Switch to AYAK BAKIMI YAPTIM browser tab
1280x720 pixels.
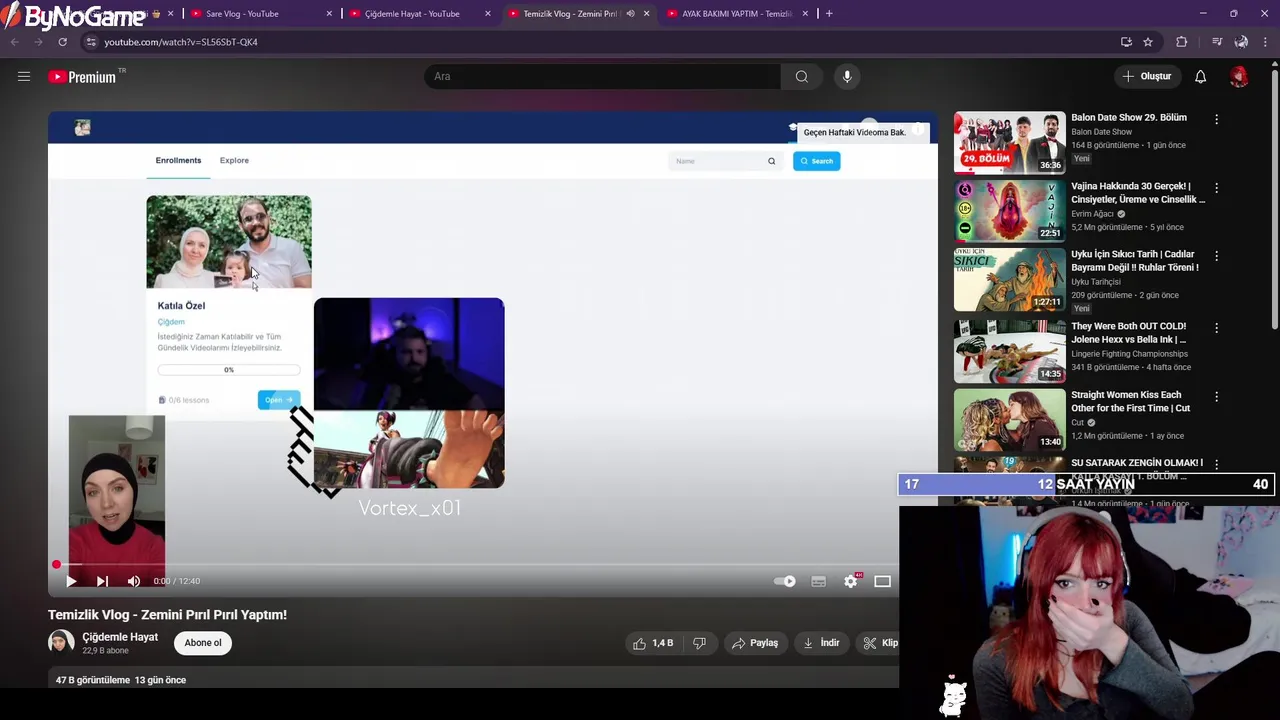tap(737, 14)
